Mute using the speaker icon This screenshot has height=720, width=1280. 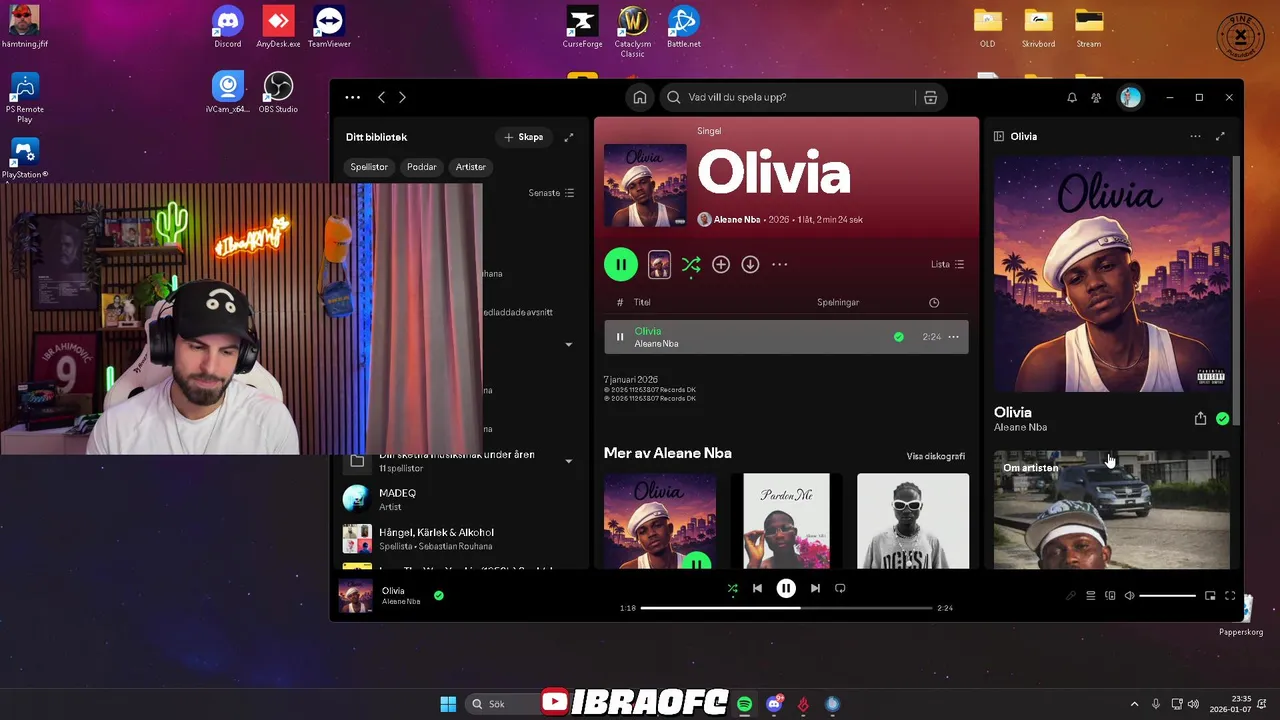click(1129, 596)
